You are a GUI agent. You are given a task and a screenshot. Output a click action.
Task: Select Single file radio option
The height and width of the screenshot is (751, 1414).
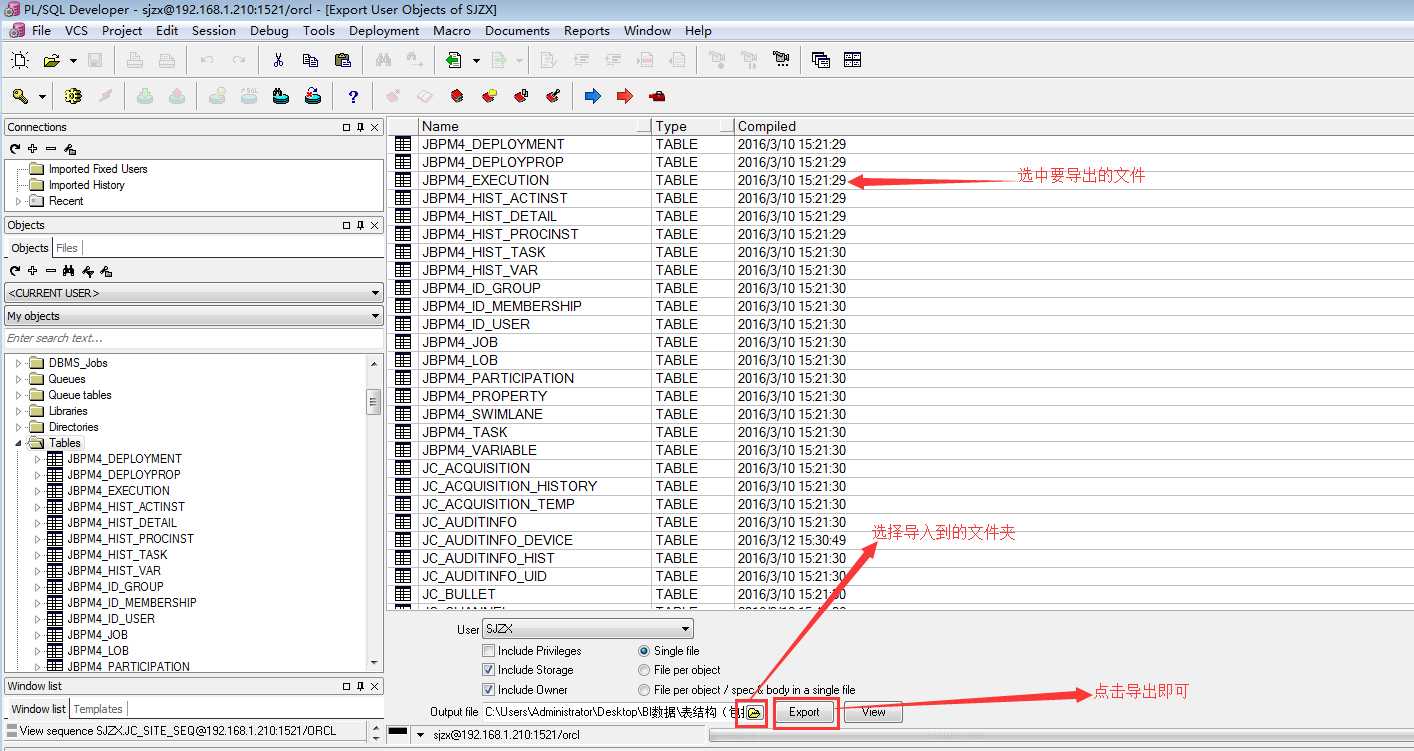point(644,651)
